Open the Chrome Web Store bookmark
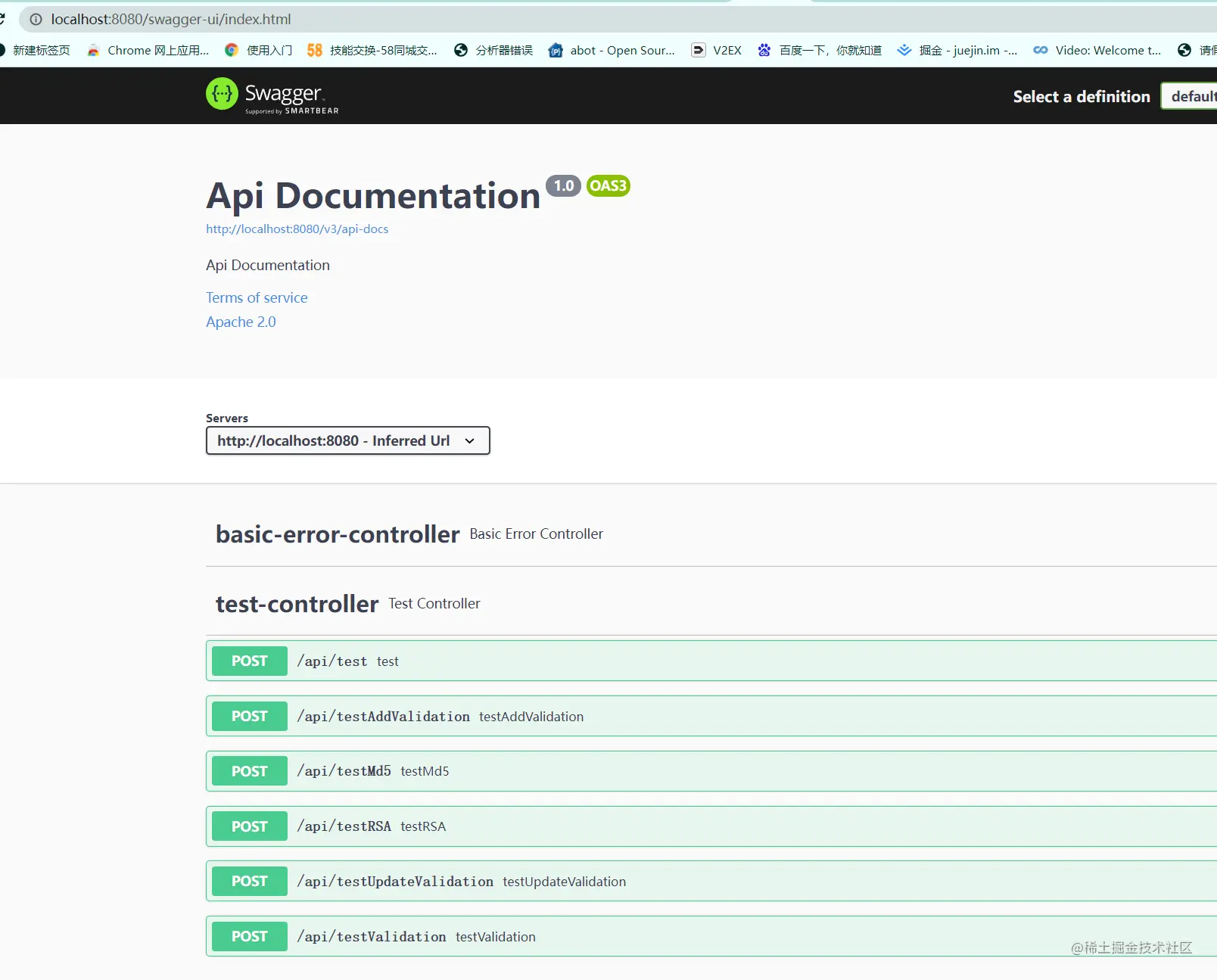This screenshot has width=1217, height=980. [148, 50]
